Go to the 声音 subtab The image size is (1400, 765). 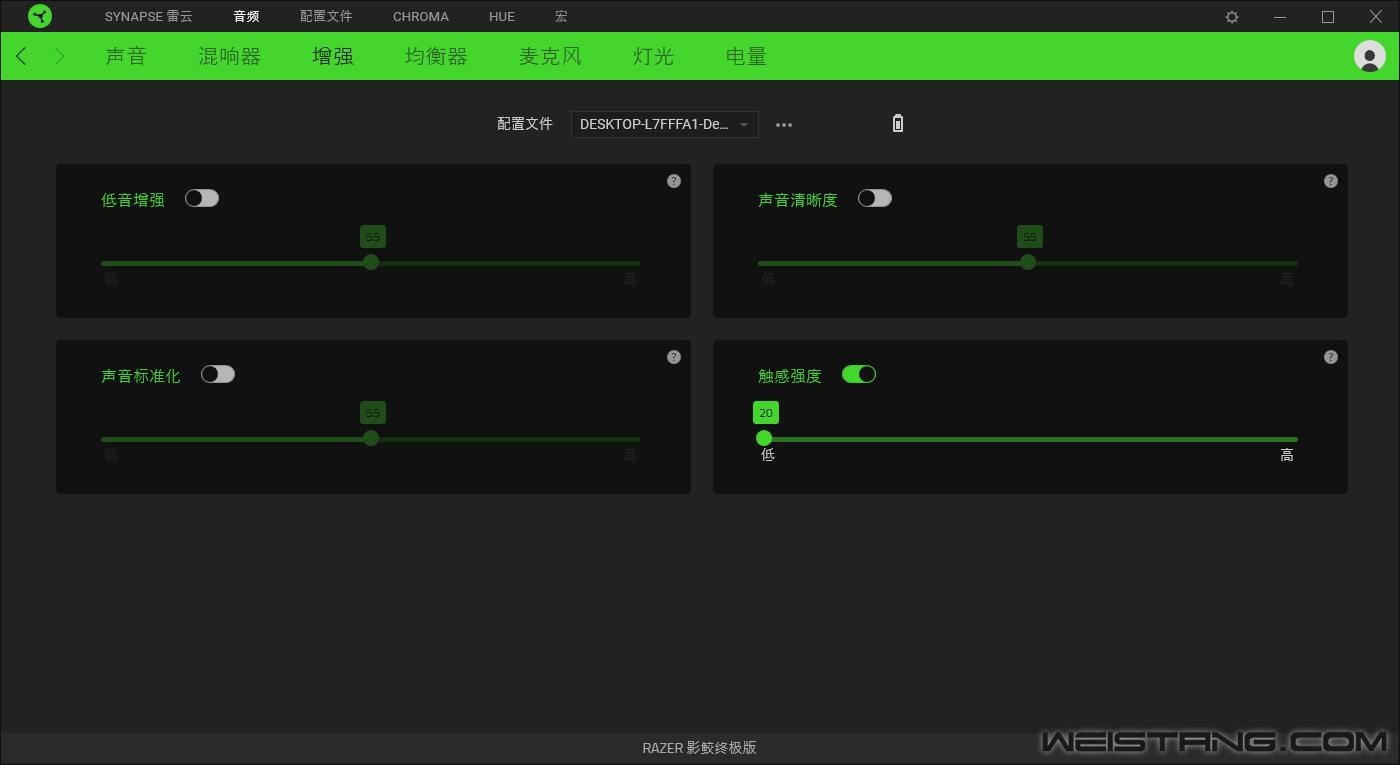126,56
